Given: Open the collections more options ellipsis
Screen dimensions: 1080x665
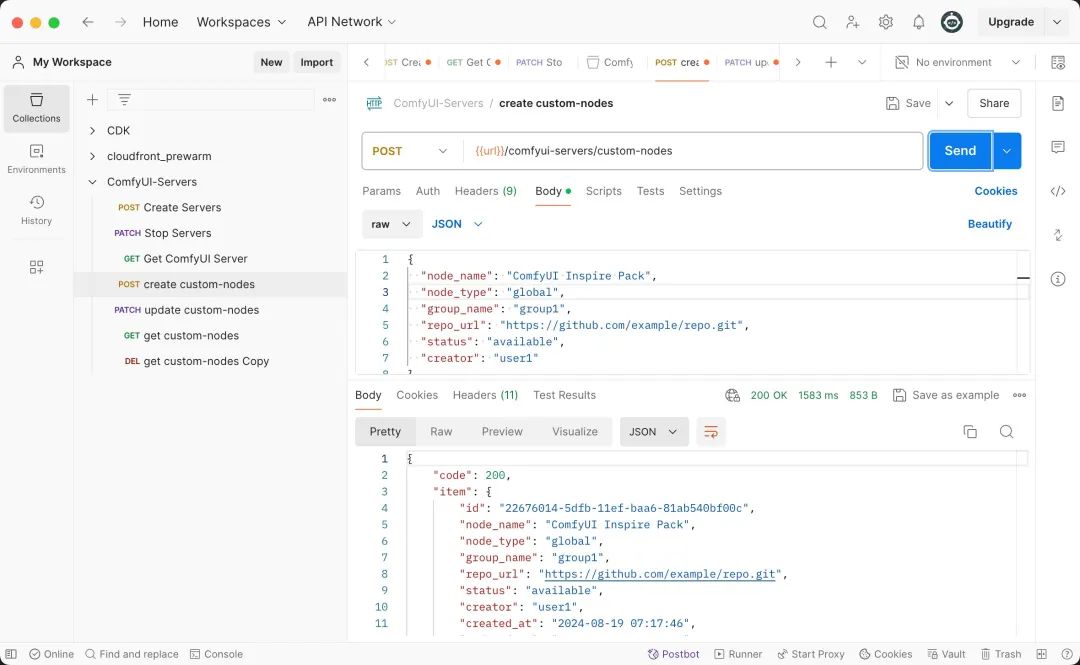Looking at the screenshot, I should coord(329,100).
